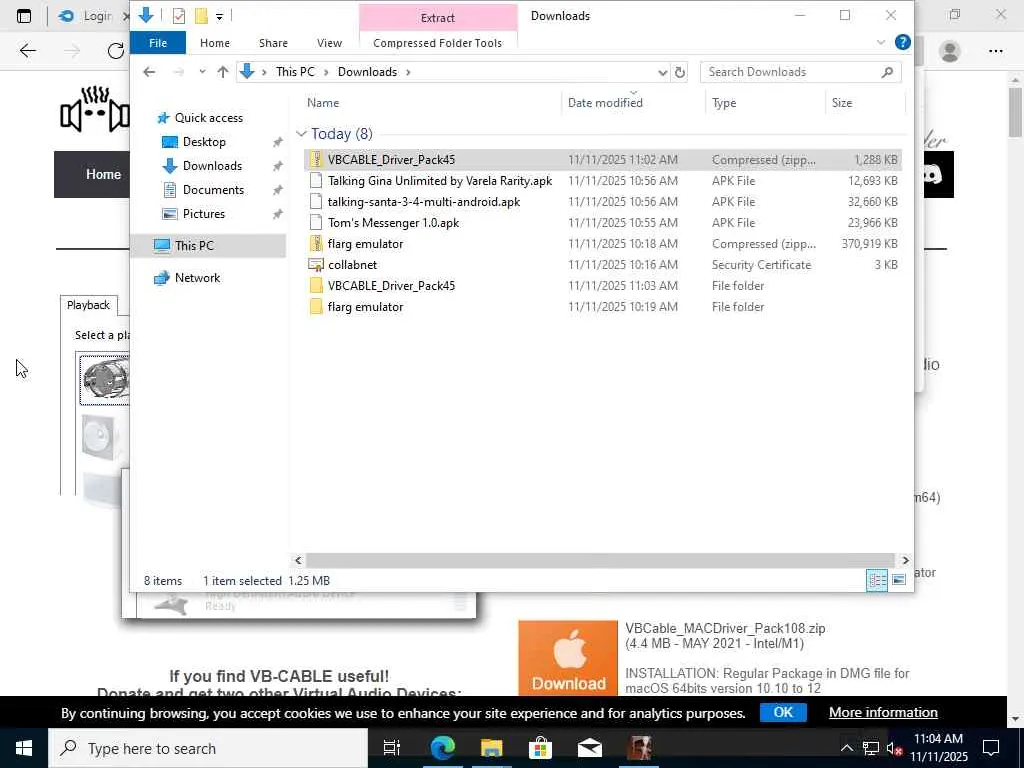This screenshot has width=1024, height=768.
Task: Open Quick access in navigation pane
Action: (x=208, y=118)
